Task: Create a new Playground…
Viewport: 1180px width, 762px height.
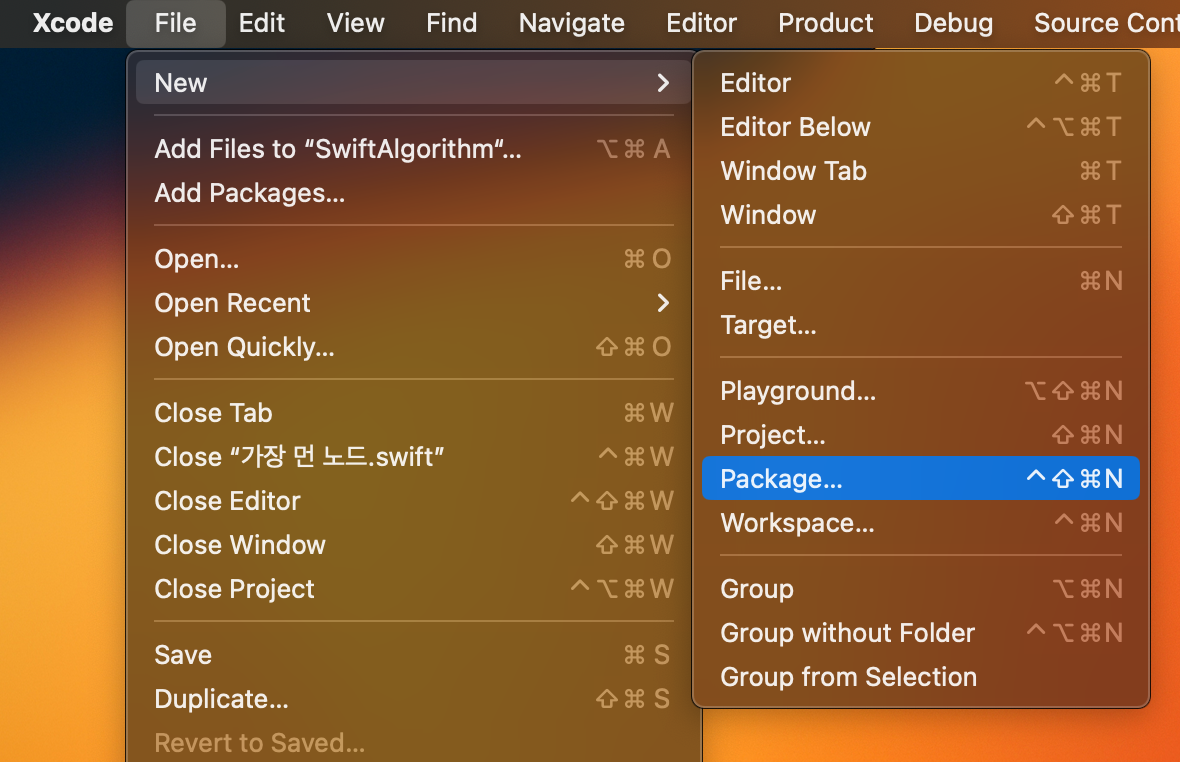Action: [x=921, y=391]
